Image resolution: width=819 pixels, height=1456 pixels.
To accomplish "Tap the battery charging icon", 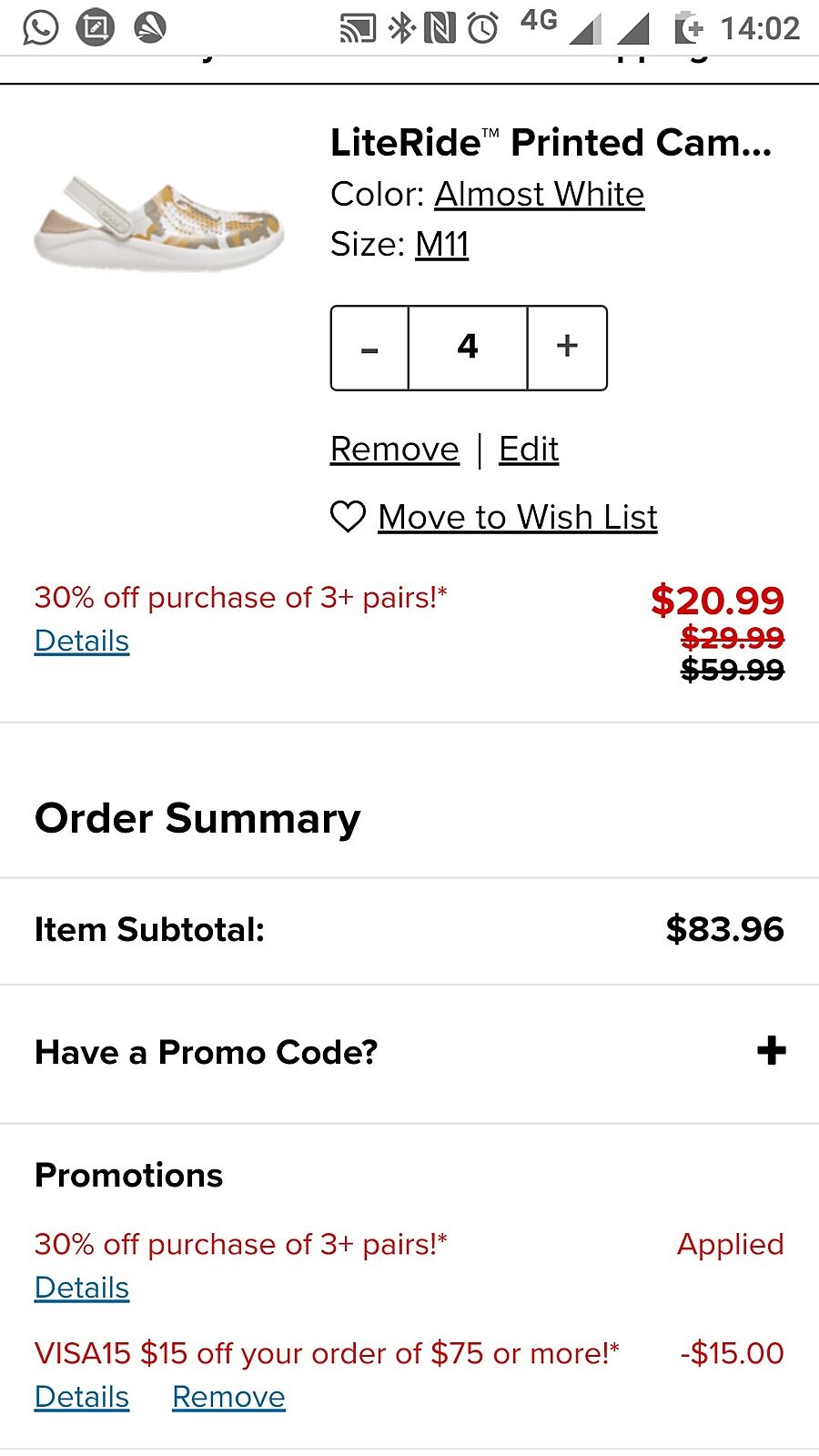I will [x=689, y=28].
